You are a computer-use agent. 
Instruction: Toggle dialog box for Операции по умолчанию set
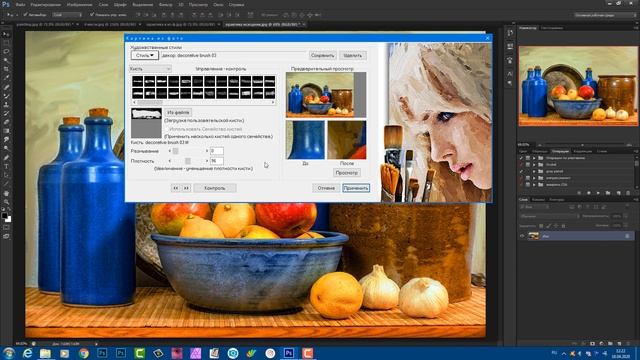(528, 158)
